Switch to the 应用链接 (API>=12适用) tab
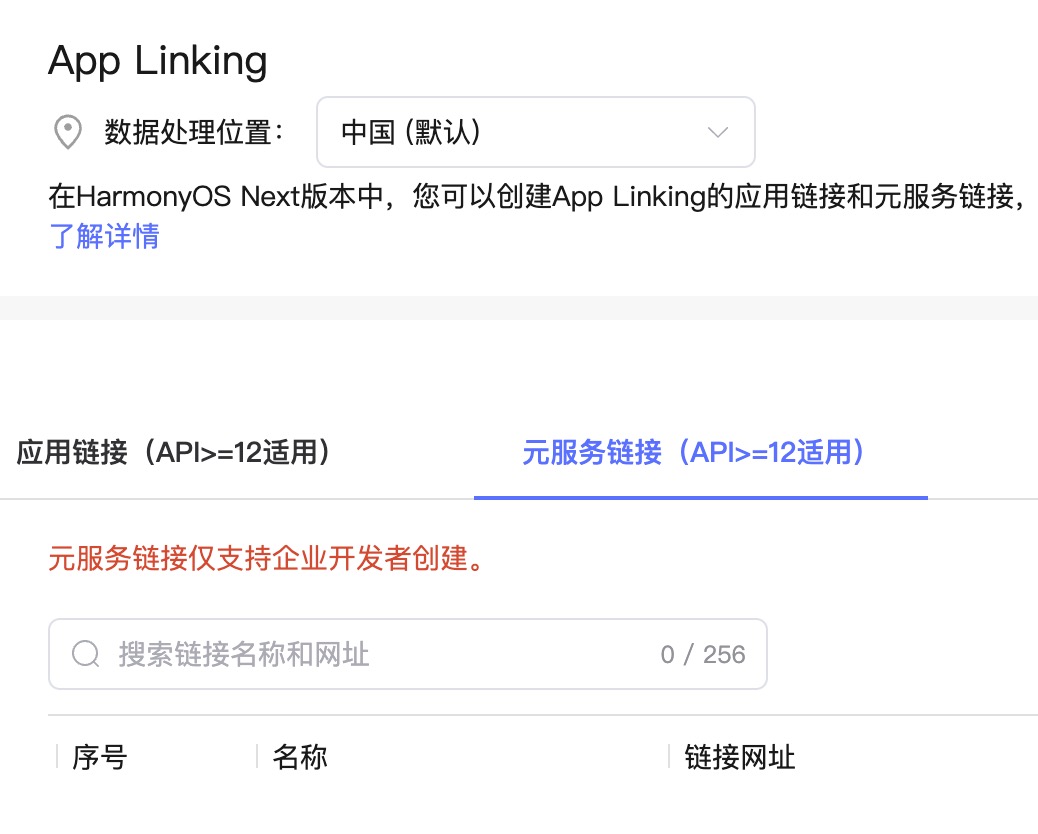Image resolution: width=1038 pixels, height=834 pixels. 173,453
